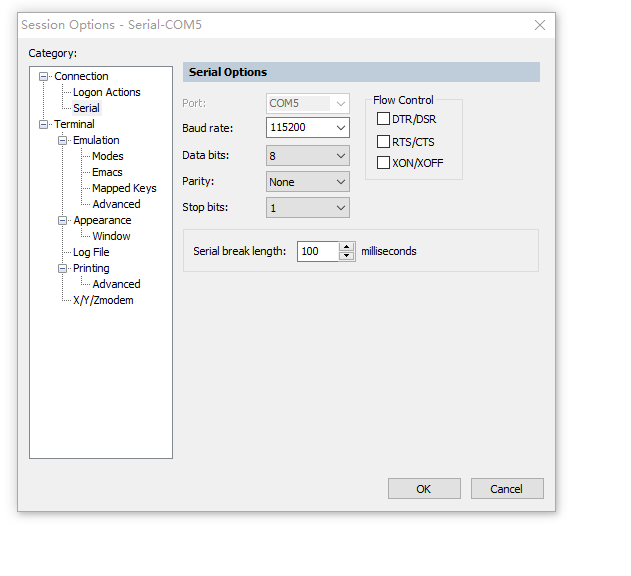Click the OK button
The width and height of the screenshot is (631, 576).
point(424,489)
